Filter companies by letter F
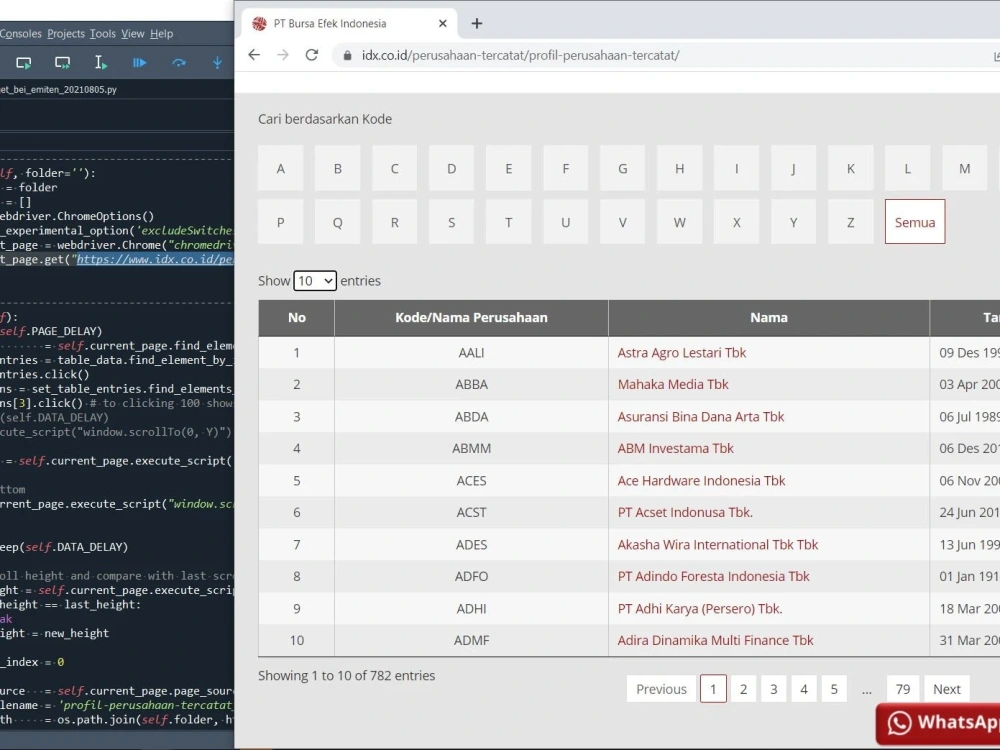This screenshot has width=1000, height=750. point(566,168)
